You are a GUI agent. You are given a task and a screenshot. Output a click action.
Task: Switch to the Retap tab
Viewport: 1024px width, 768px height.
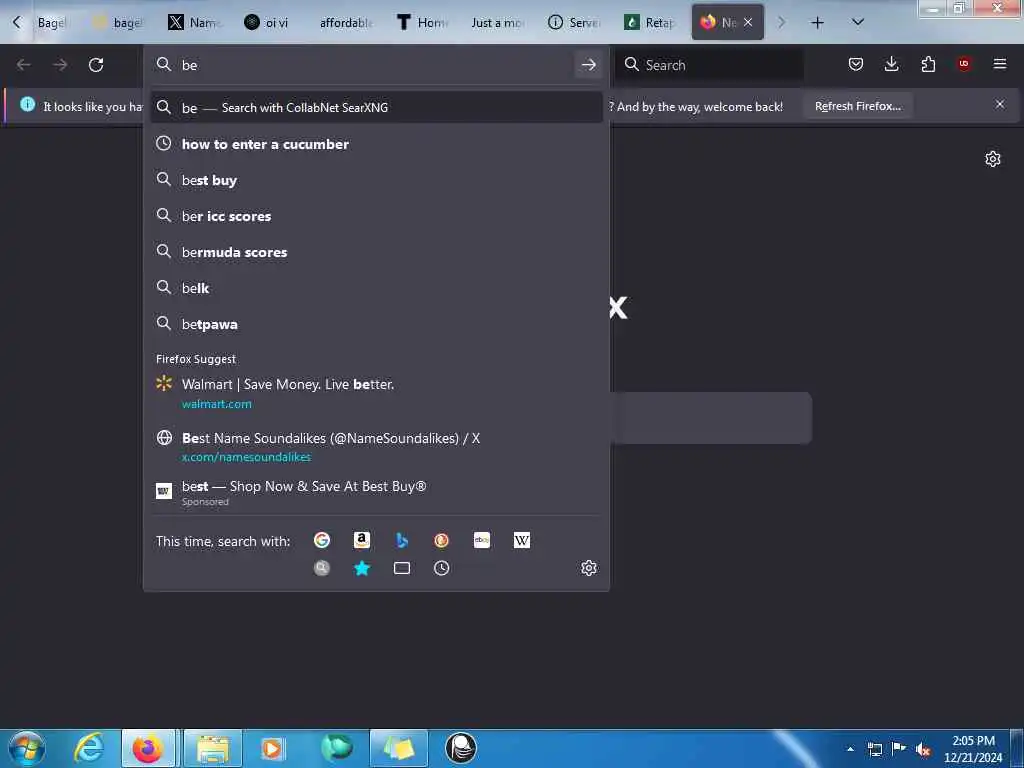click(x=650, y=23)
